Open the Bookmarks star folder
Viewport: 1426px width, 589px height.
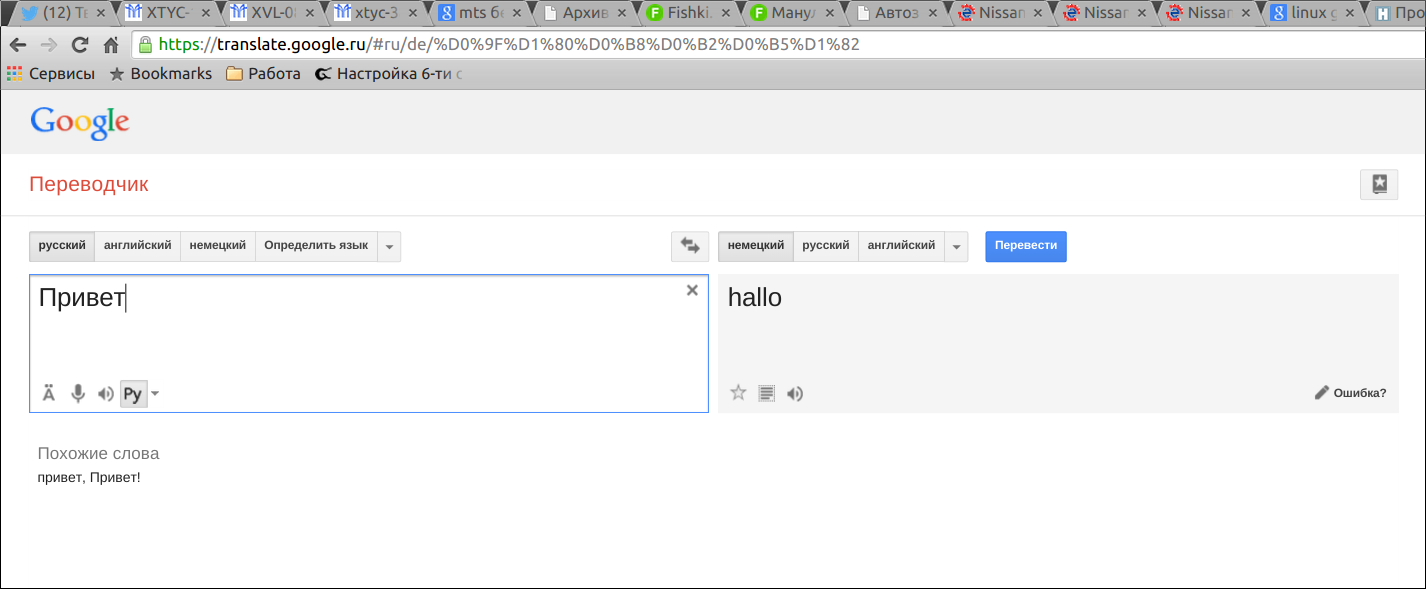pyautogui.click(x=160, y=73)
